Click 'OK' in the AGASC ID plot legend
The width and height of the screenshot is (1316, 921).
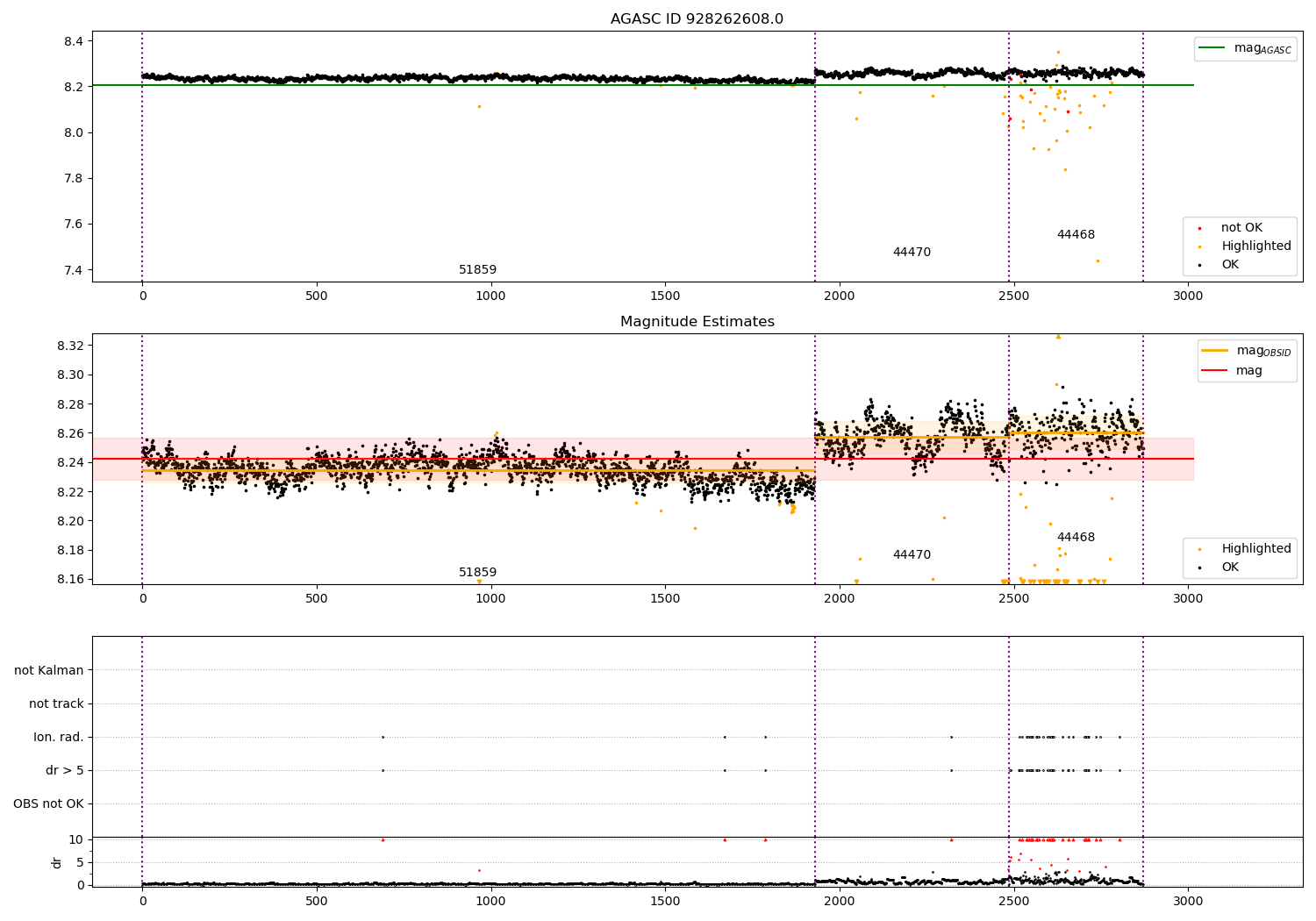[1230, 265]
